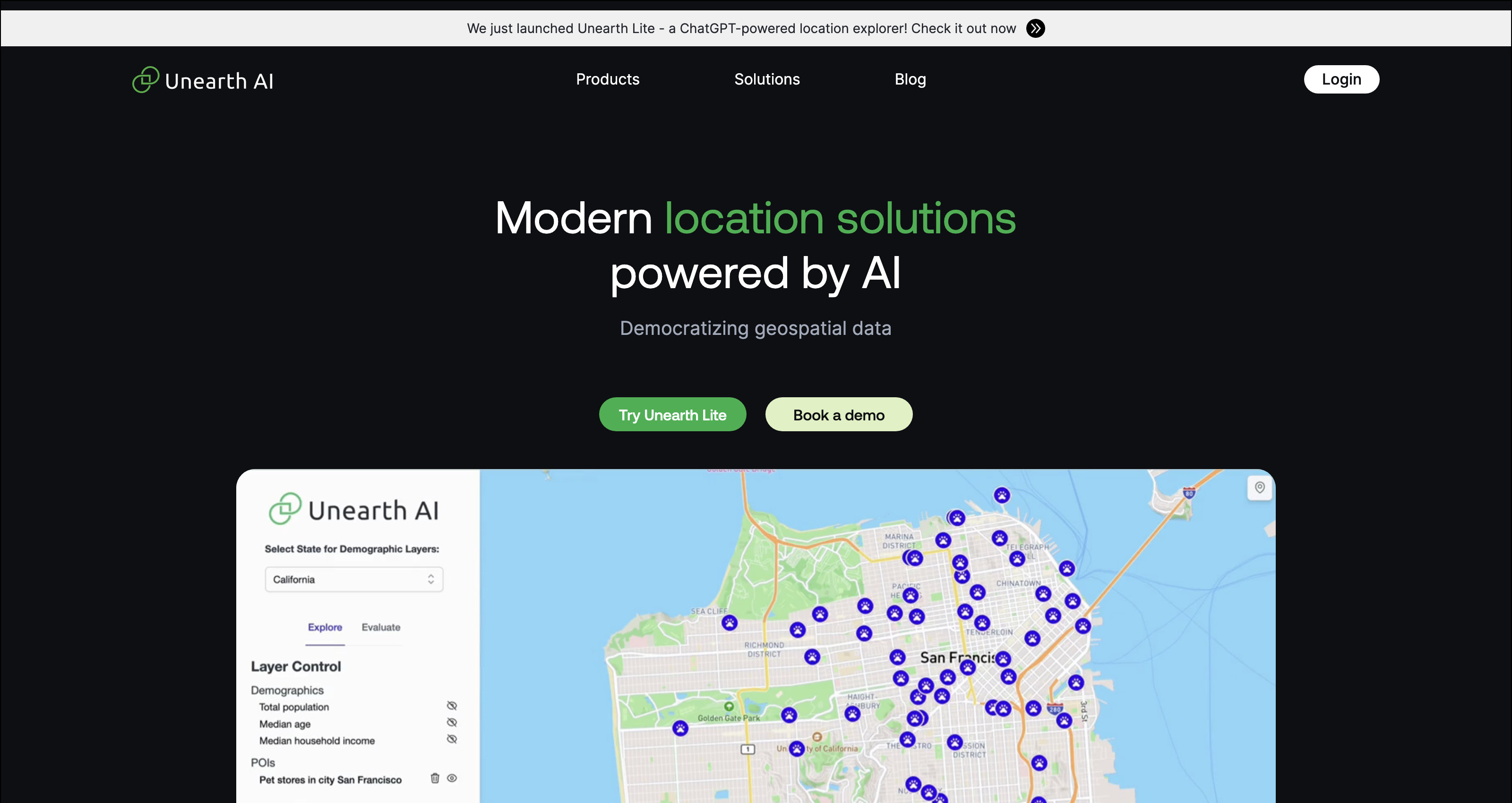Toggle visibility of Total population layer
Image resolution: width=1512 pixels, height=803 pixels.
[x=452, y=706]
